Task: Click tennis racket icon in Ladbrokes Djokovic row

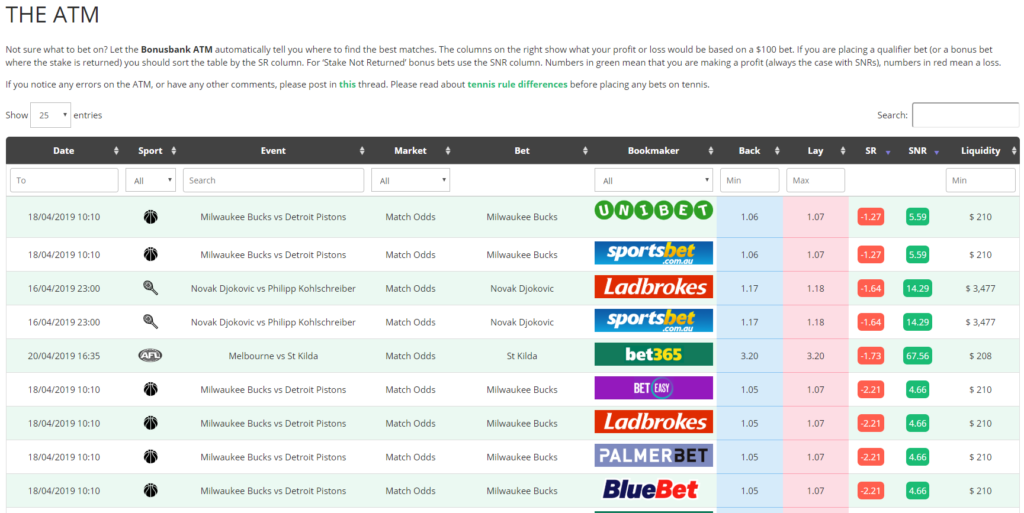Action: click(x=150, y=288)
